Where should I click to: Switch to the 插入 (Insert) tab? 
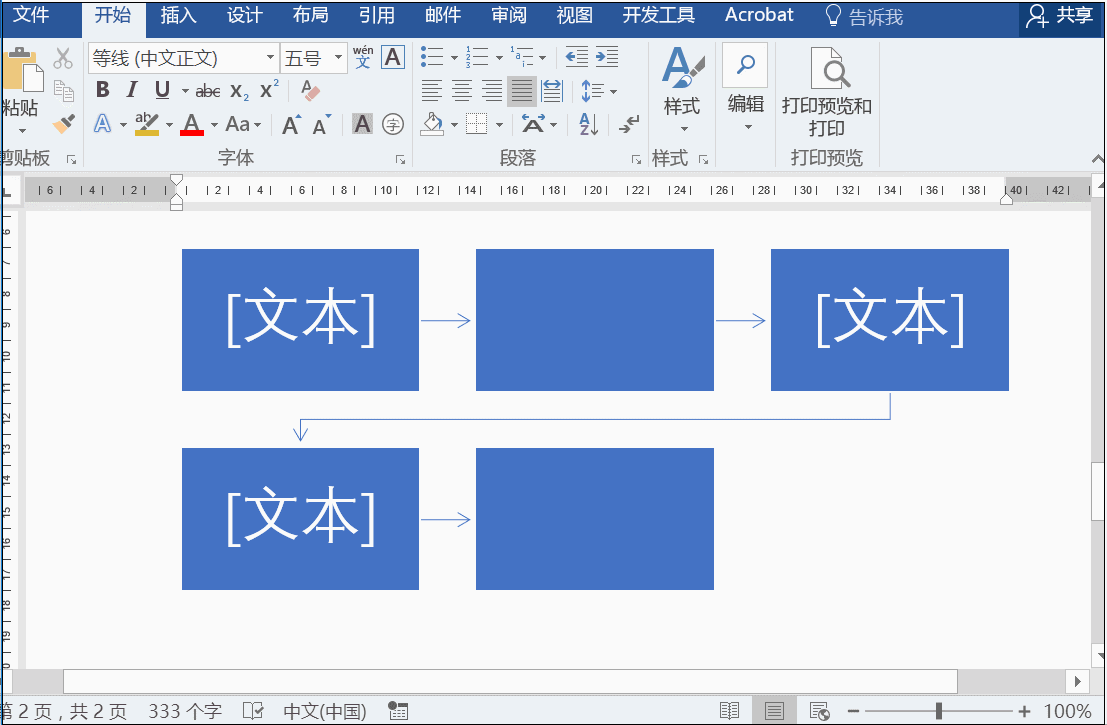[x=178, y=15]
